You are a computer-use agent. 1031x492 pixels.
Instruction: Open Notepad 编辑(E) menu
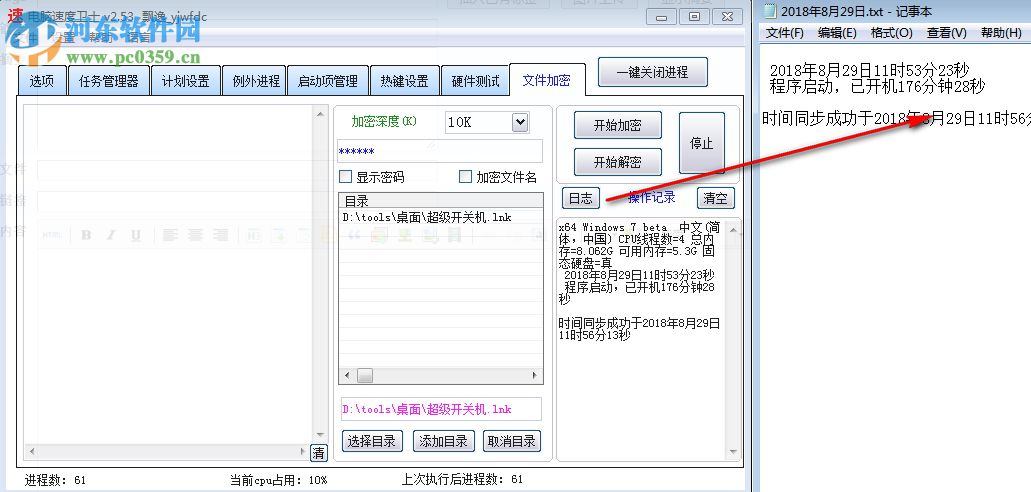pyautogui.click(x=837, y=32)
